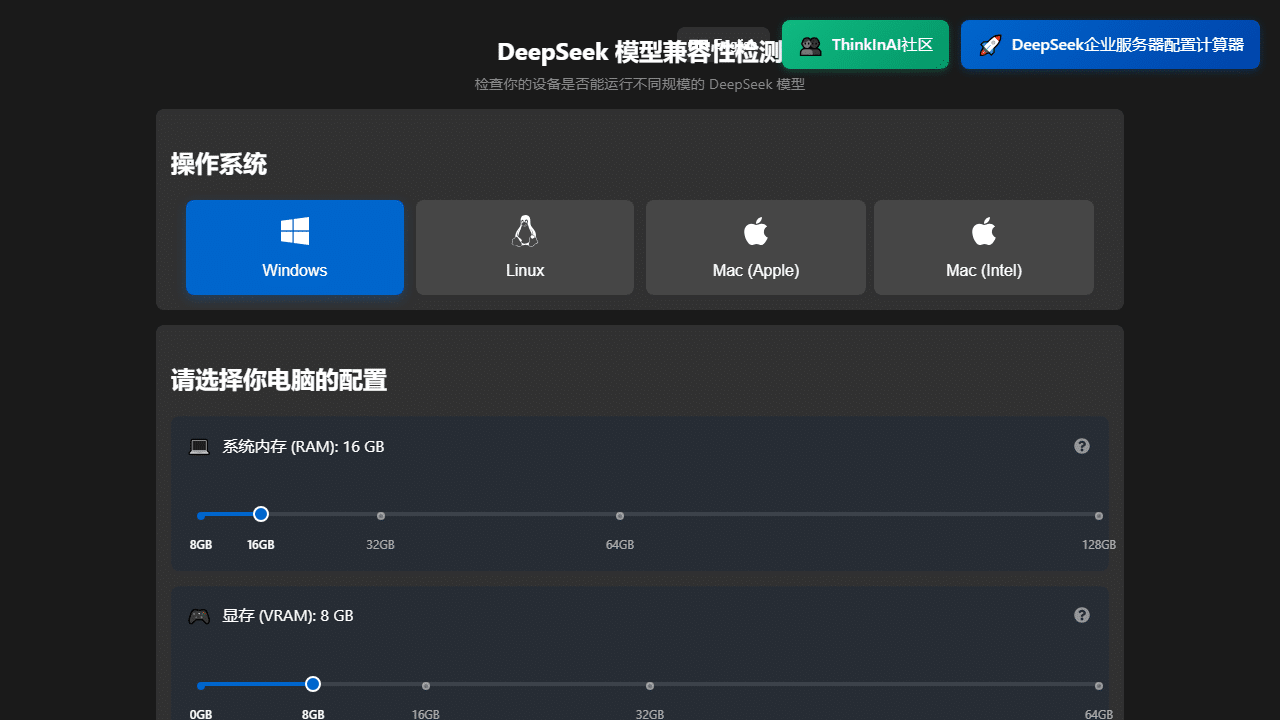Open DeepSeek企业服务器配置计算器 calculator
The image size is (1280, 720).
pos(1110,45)
